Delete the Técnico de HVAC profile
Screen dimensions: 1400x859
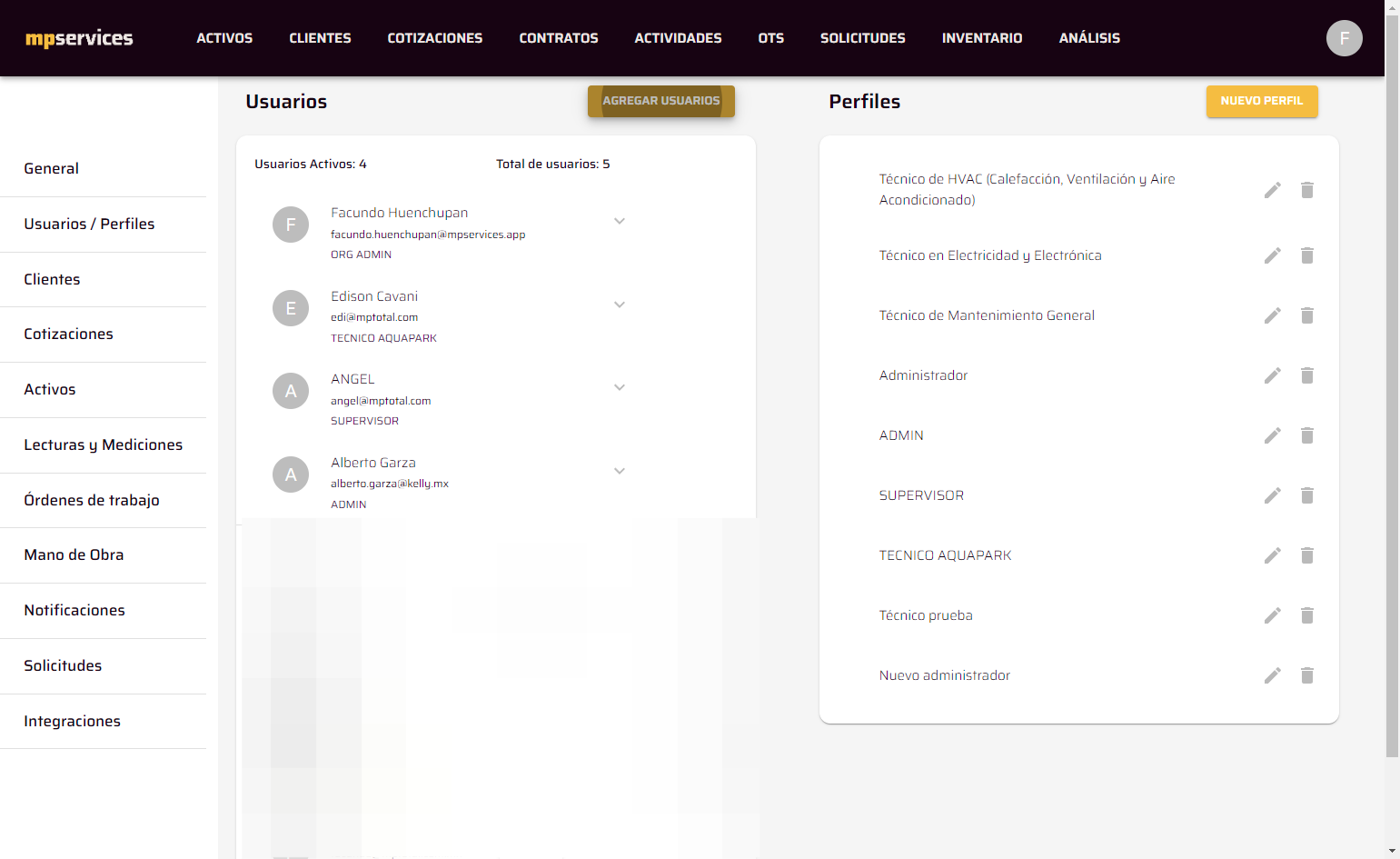(x=1307, y=190)
